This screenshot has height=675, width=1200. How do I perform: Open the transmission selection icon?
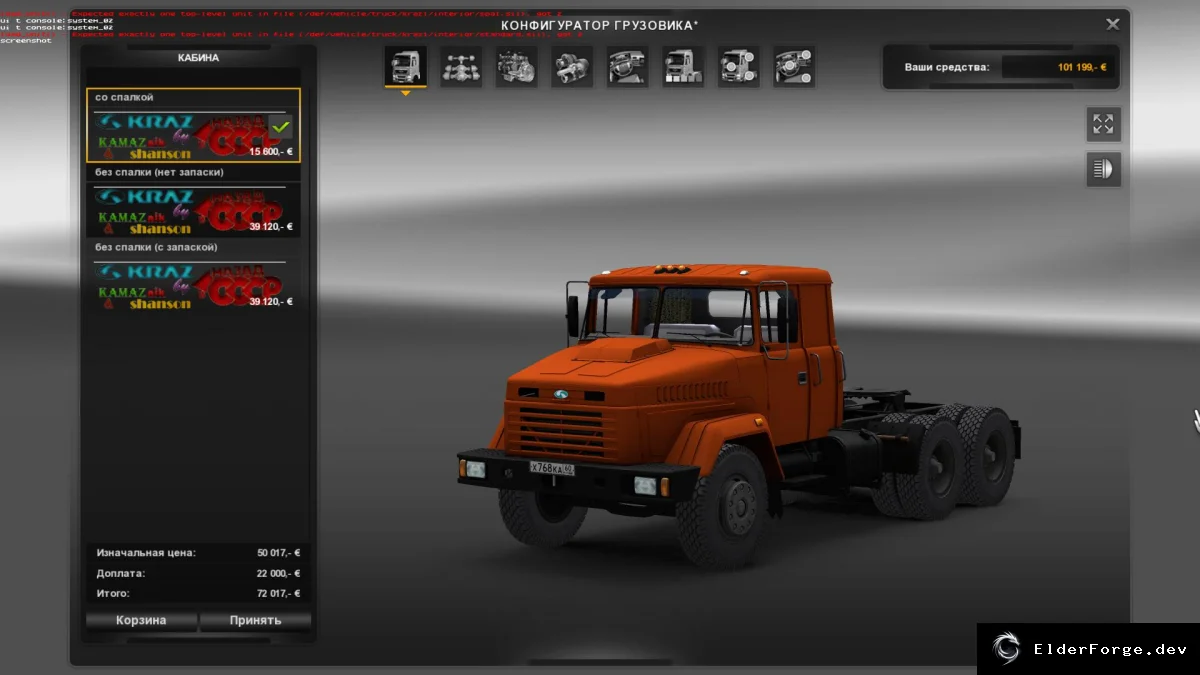572,67
